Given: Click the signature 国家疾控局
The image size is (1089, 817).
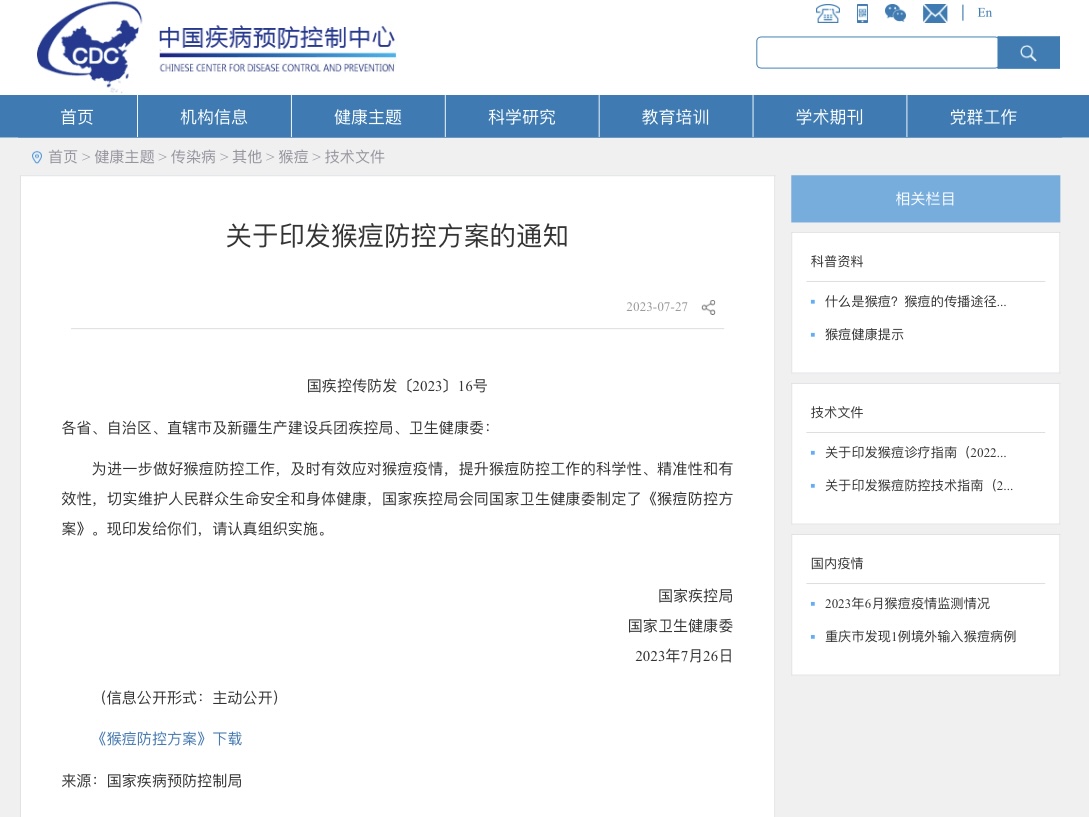Looking at the screenshot, I should click(x=695, y=596).
